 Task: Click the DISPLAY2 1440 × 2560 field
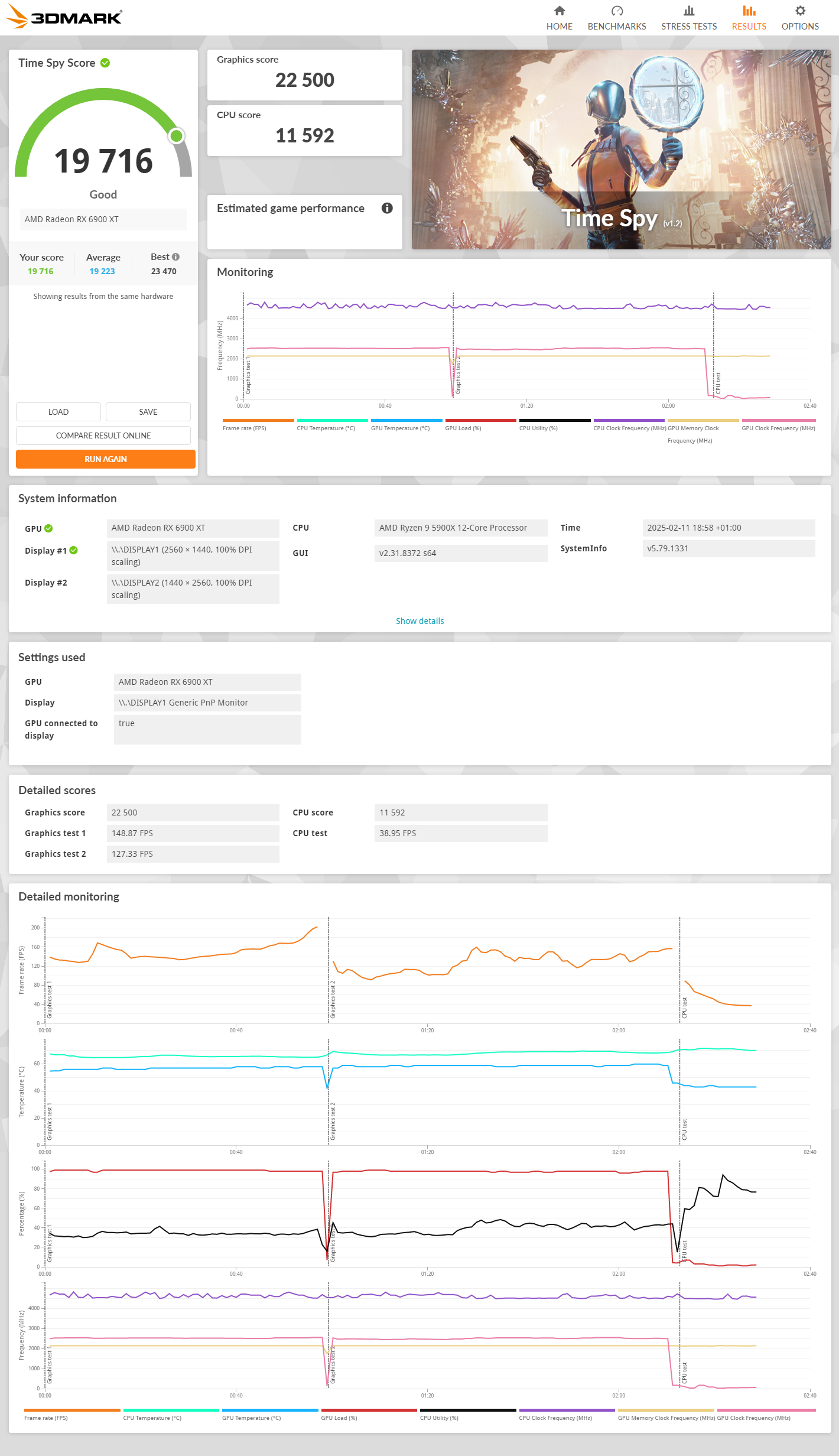tap(193, 589)
